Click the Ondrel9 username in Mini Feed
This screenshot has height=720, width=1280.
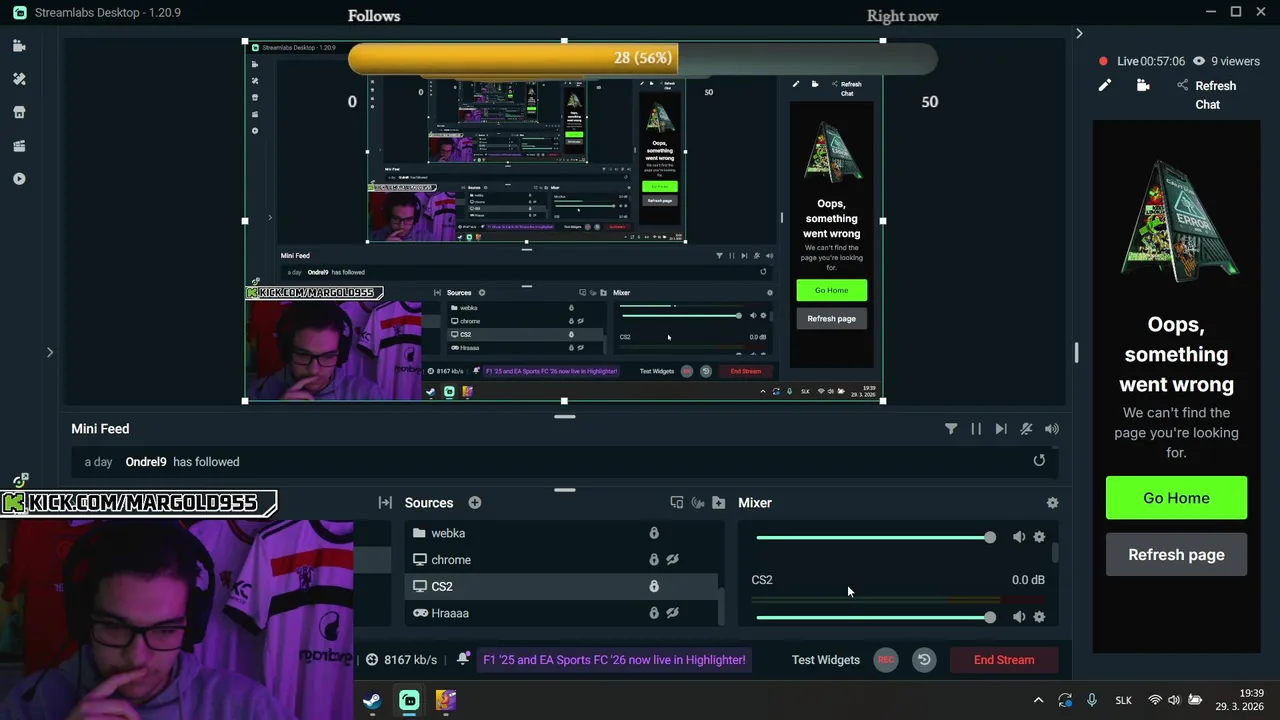(x=146, y=462)
